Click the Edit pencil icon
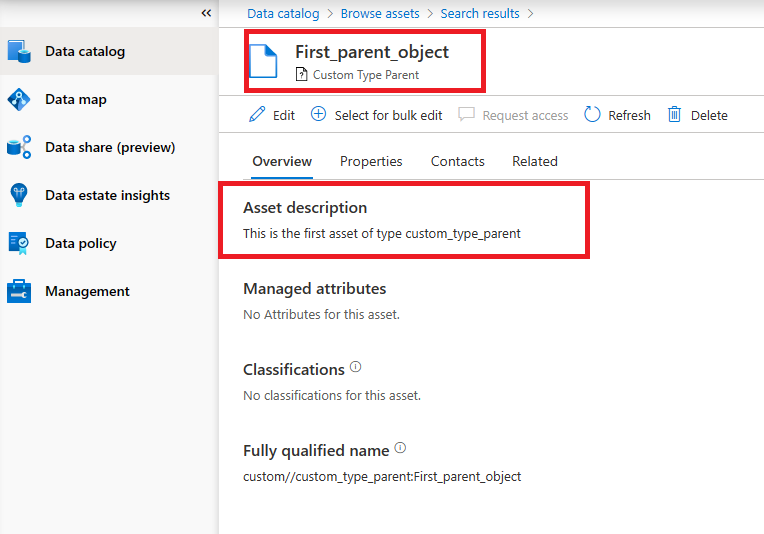This screenshot has height=534, width=764. tap(257, 115)
